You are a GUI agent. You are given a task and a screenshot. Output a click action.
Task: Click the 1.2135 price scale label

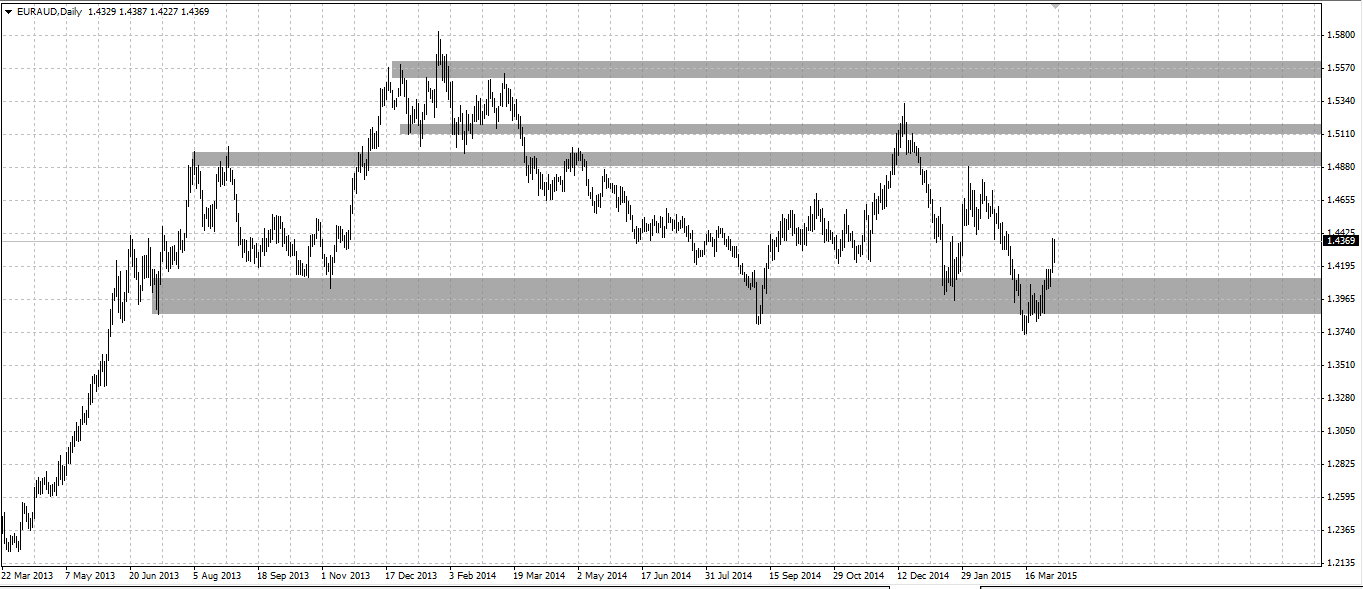point(1341,563)
